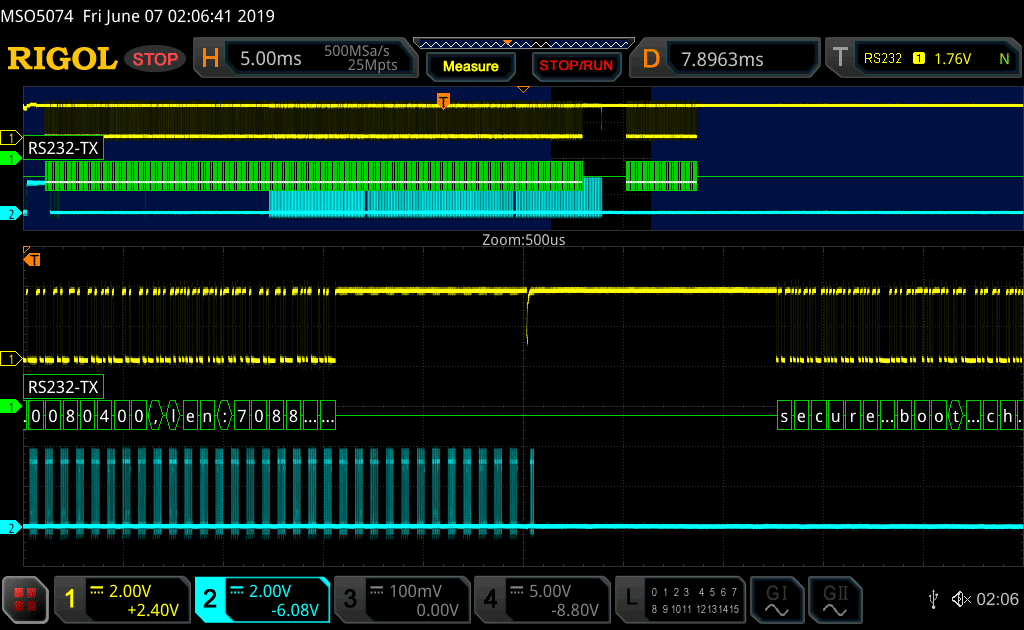The width and height of the screenshot is (1024, 630).
Task: Open the Measure menu
Action: coord(470,66)
